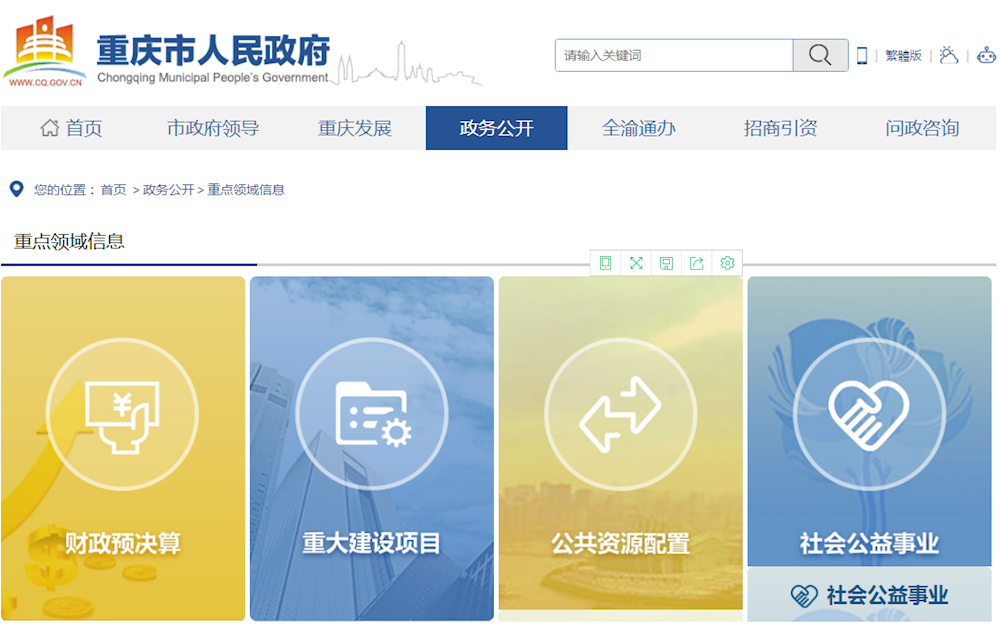Click the Chongqing government logo
Image resolution: width=1000 pixels, height=630 pixels.
[x=45, y=50]
